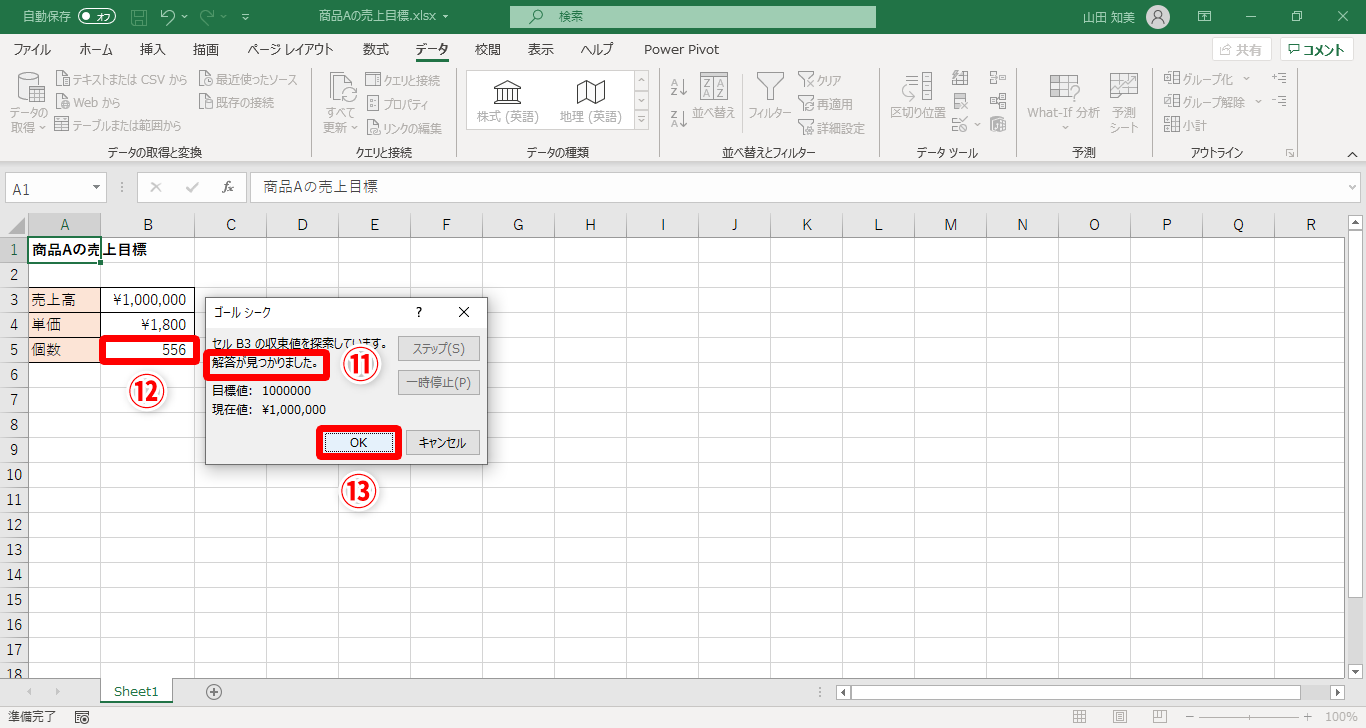Click Cancel (キャンセル) in the Goal Seek dialog
1366x728 pixels.
click(443, 443)
